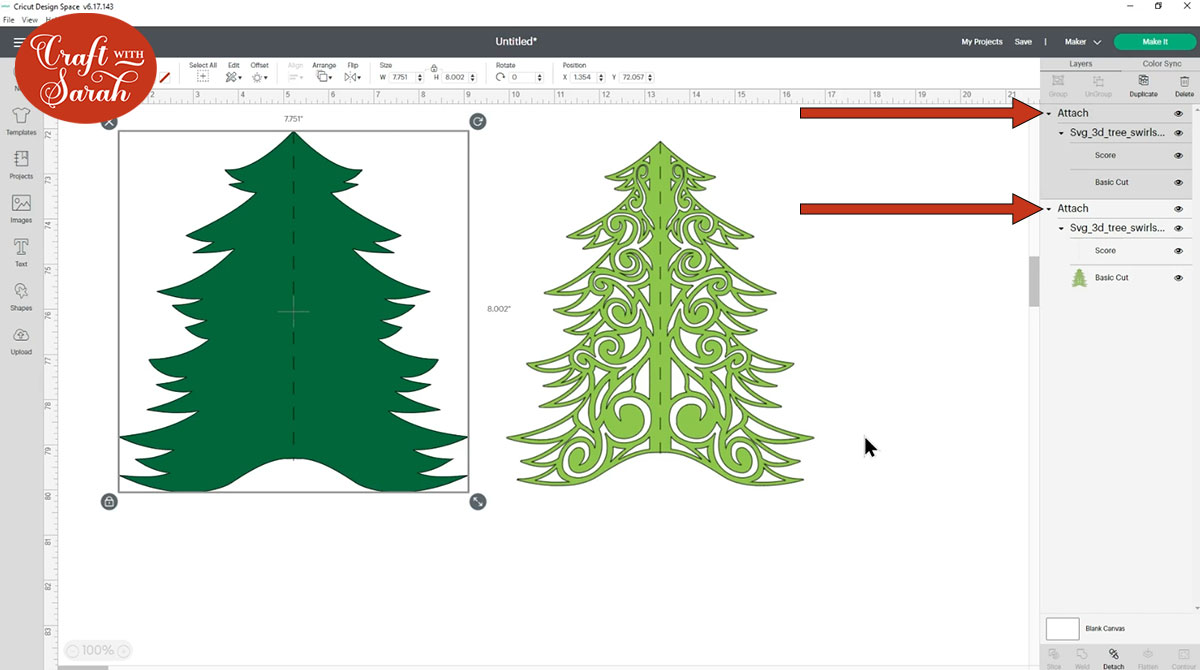The height and width of the screenshot is (670, 1200).
Task: Click the Blank Canvas color swatch
Action: (x=1062, y=628)
